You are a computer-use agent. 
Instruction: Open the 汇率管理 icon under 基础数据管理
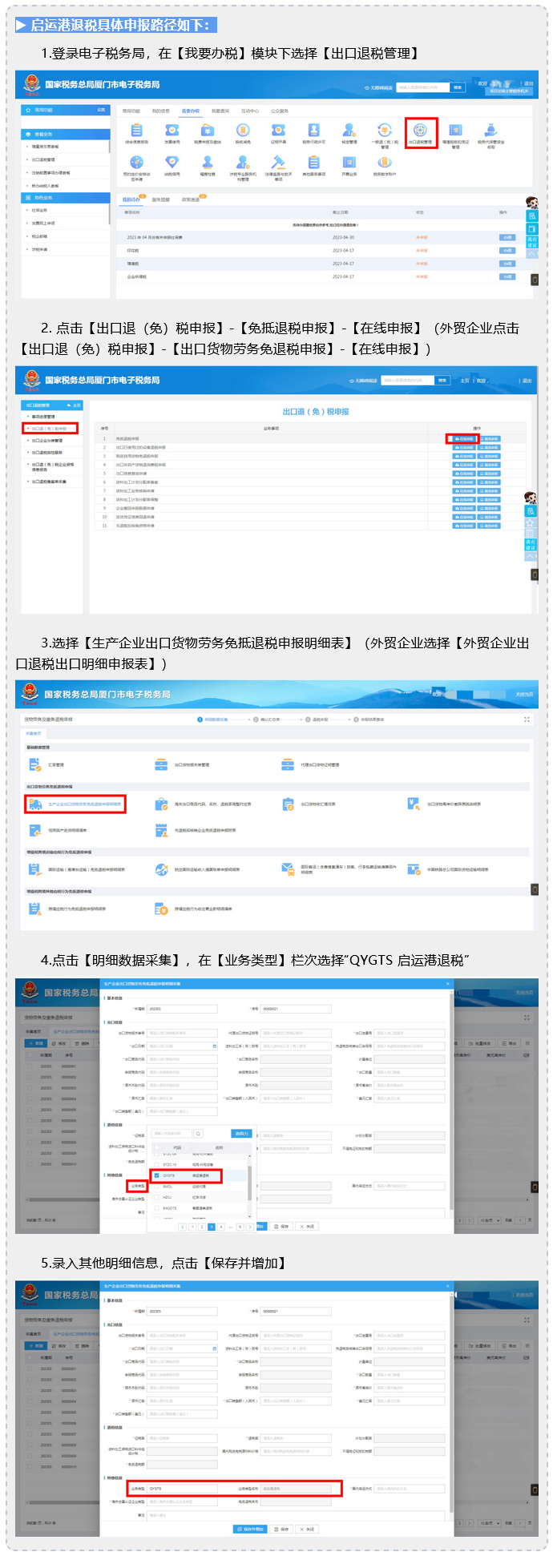(35, 764)
